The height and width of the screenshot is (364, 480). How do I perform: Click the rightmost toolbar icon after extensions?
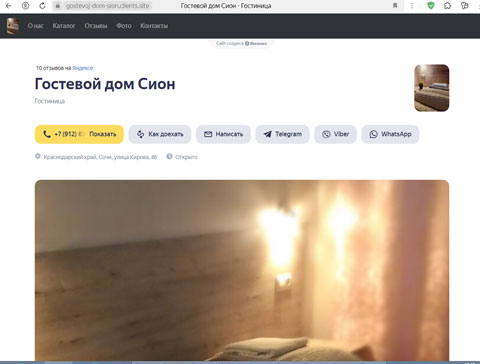[x=464, y=6]
